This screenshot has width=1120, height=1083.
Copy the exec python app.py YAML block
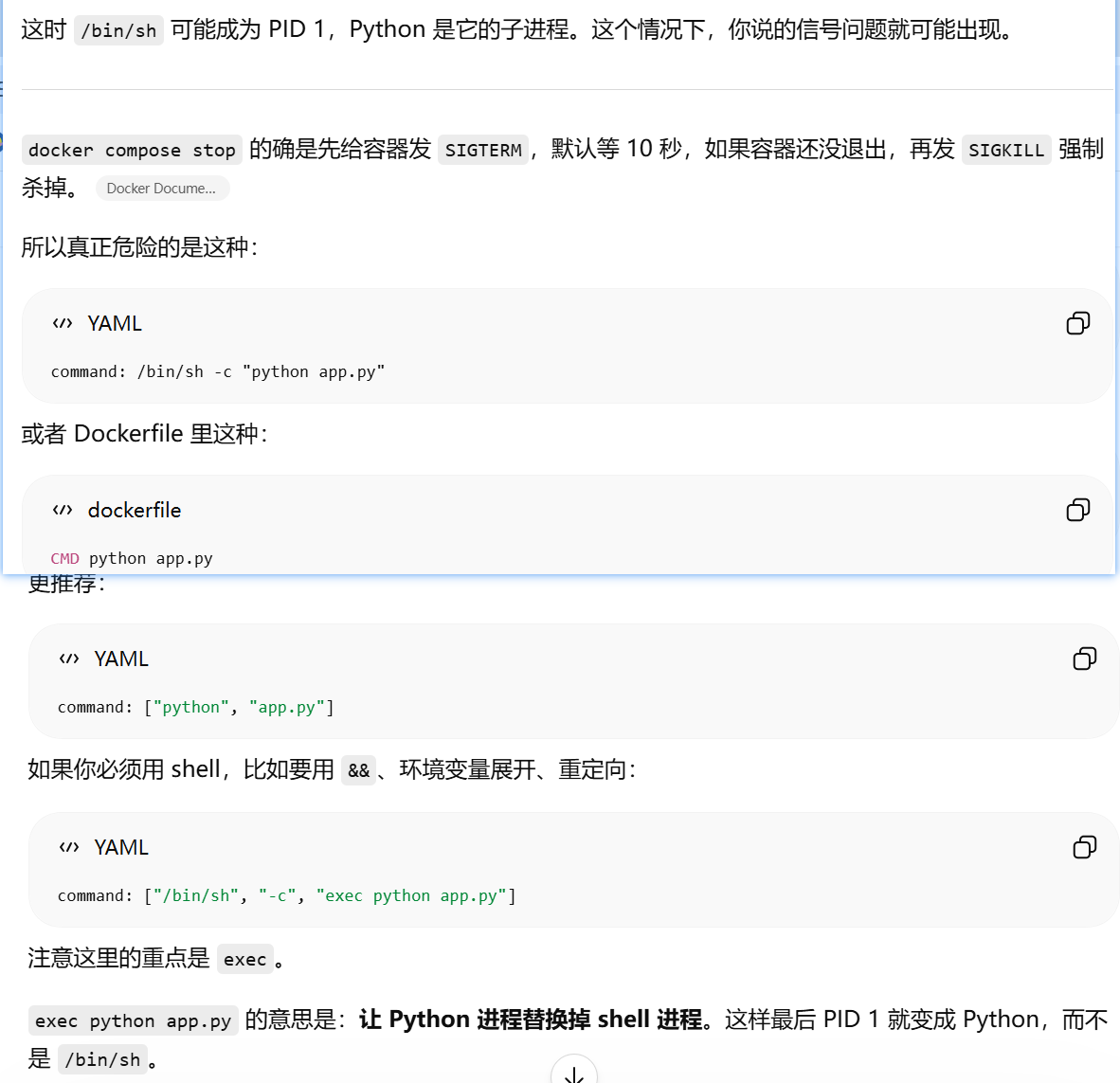pyautogui.click(x=1084, y=847)
